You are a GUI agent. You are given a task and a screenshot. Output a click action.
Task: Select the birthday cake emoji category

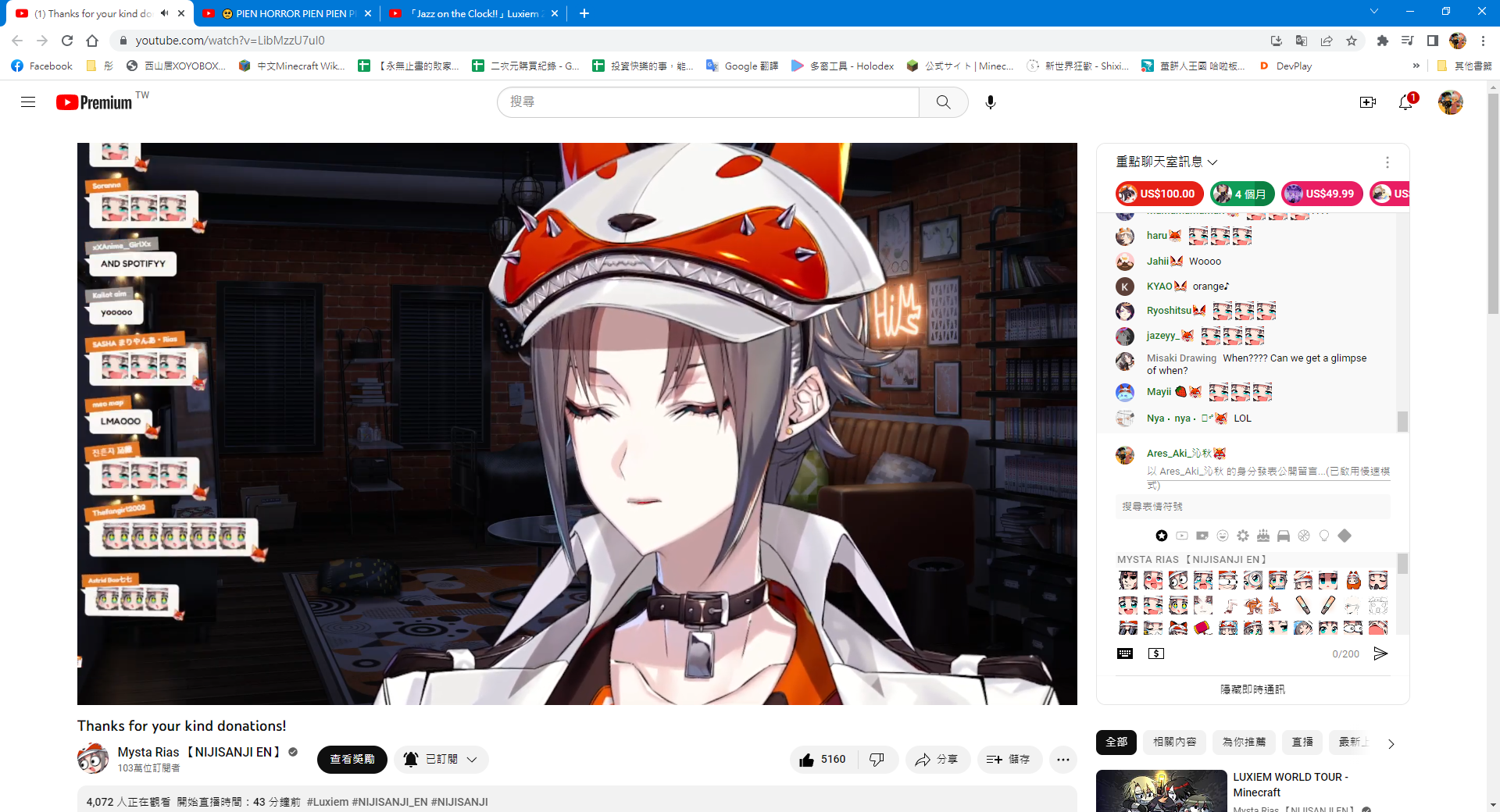[x=1263, y=536]
